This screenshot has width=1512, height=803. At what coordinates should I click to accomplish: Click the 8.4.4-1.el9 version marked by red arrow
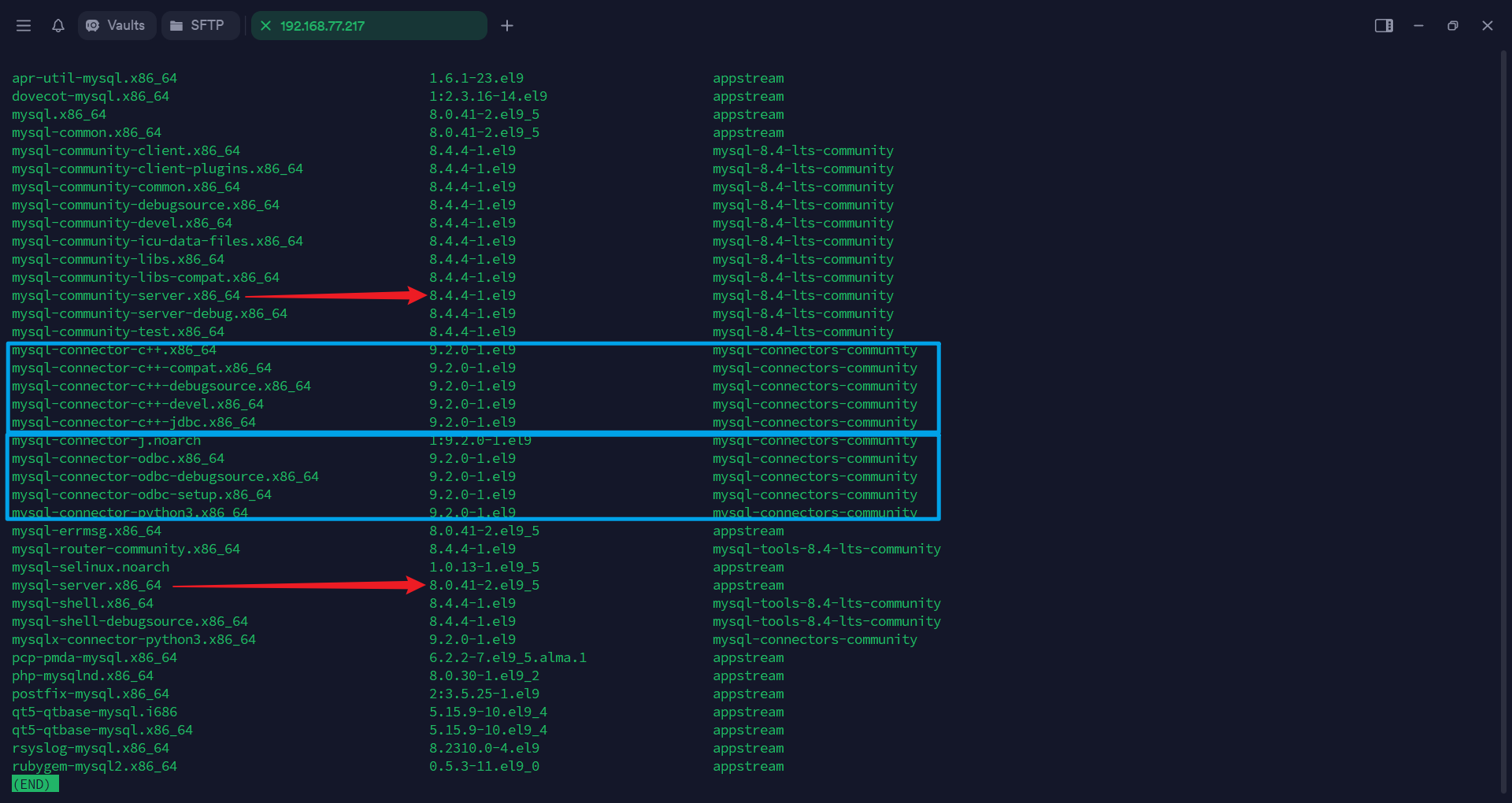472,295
